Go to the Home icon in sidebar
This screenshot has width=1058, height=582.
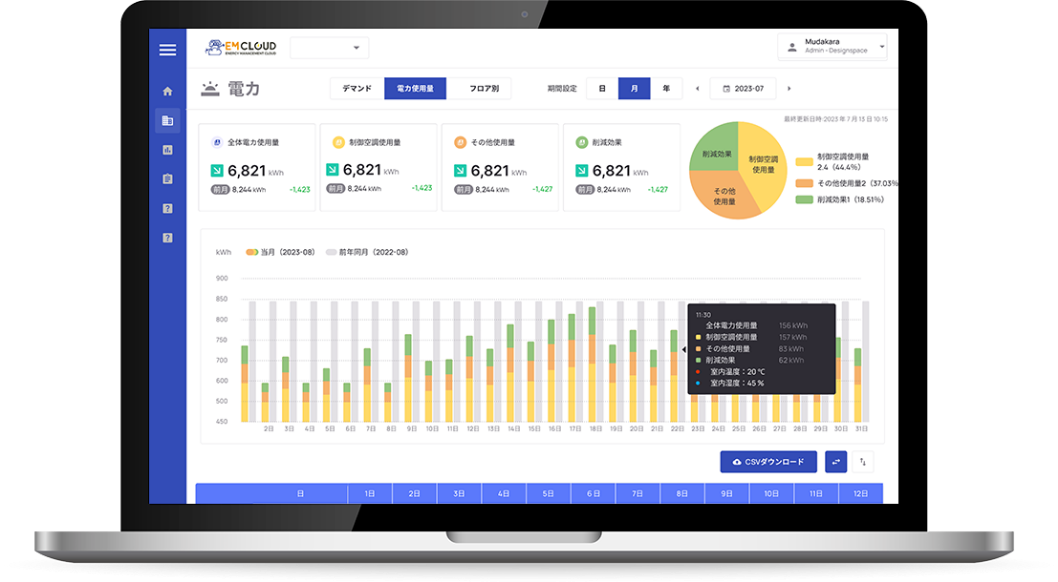pos(167,91)
